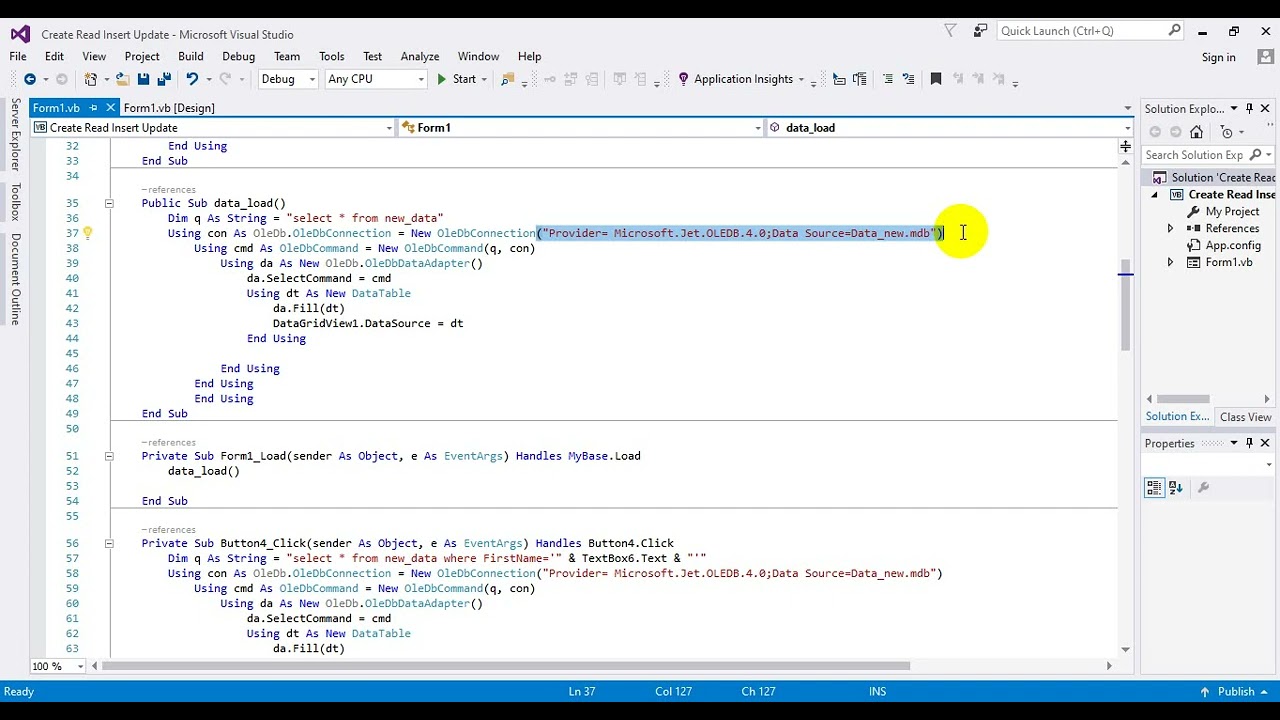
Task: Save the current file with the Save icon
Action: click(x=143, y=79)
